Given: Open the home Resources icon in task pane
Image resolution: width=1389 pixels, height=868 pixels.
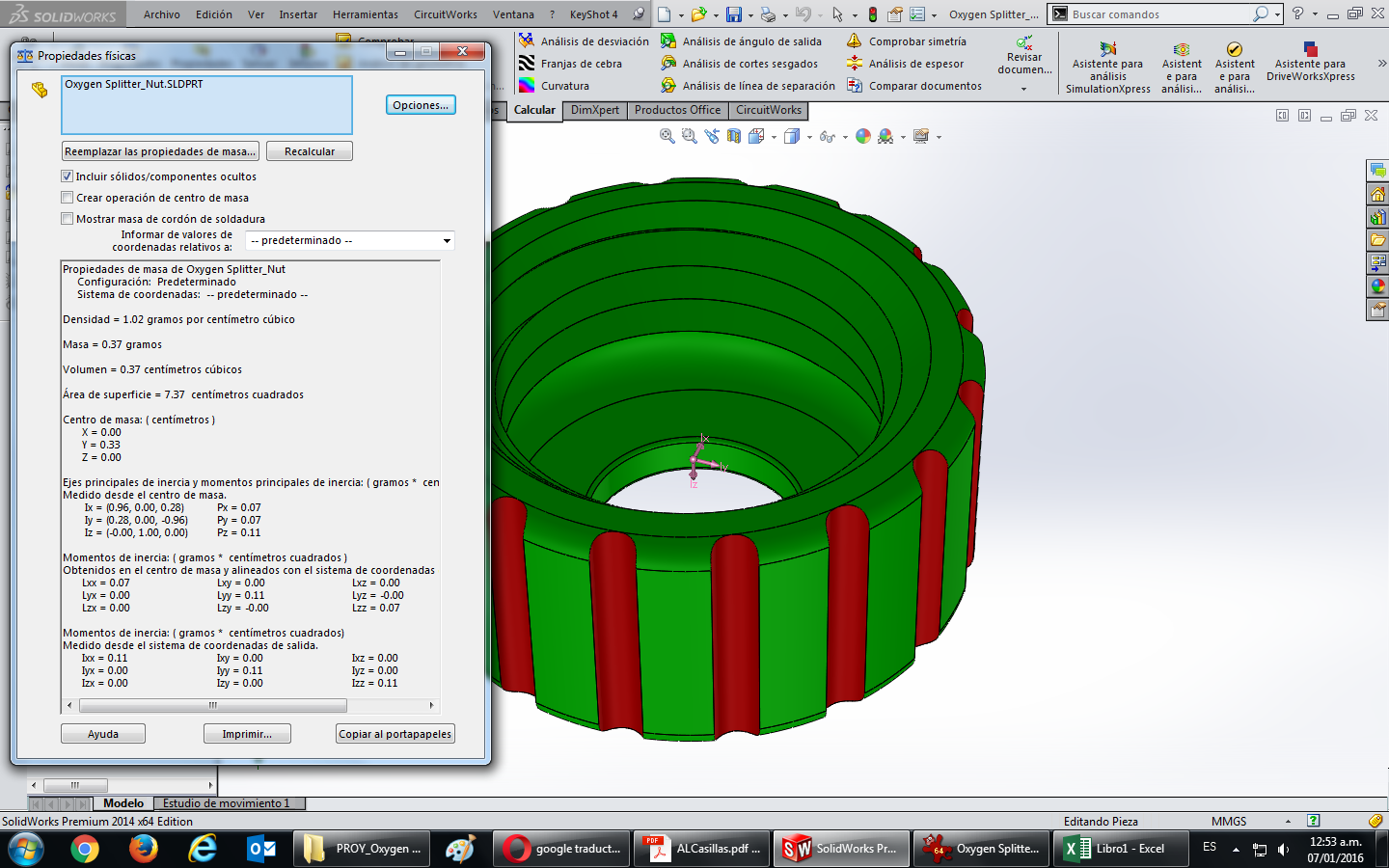Looking at the screenshot, I should (1378, 194).
